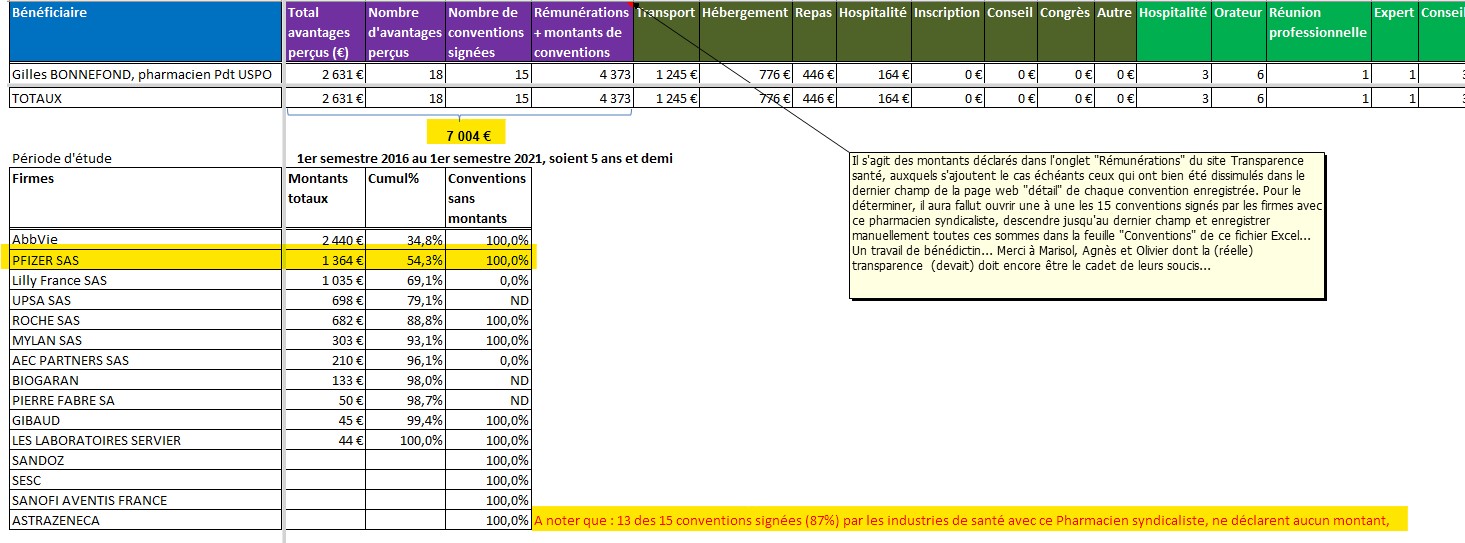
Task: Select the Cumul% header cell
Action: (405, 198)
